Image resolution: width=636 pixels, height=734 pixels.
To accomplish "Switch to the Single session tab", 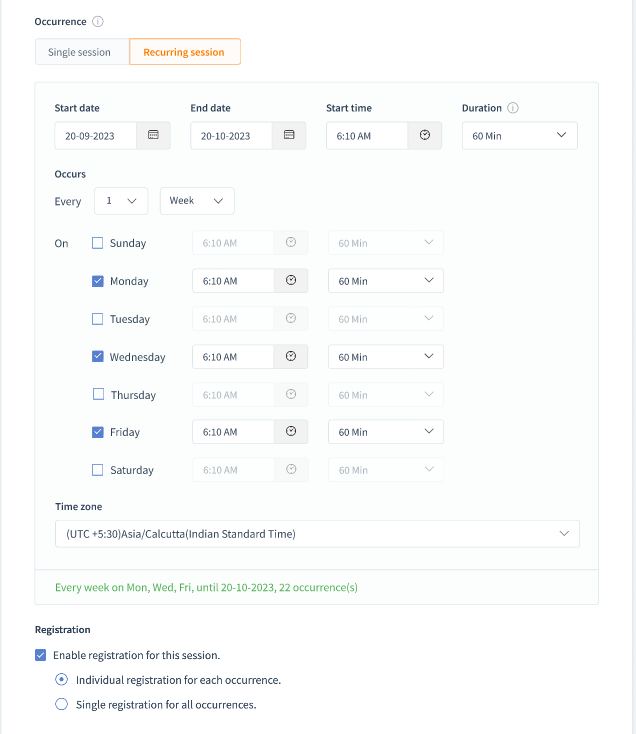I will [80, 52].
